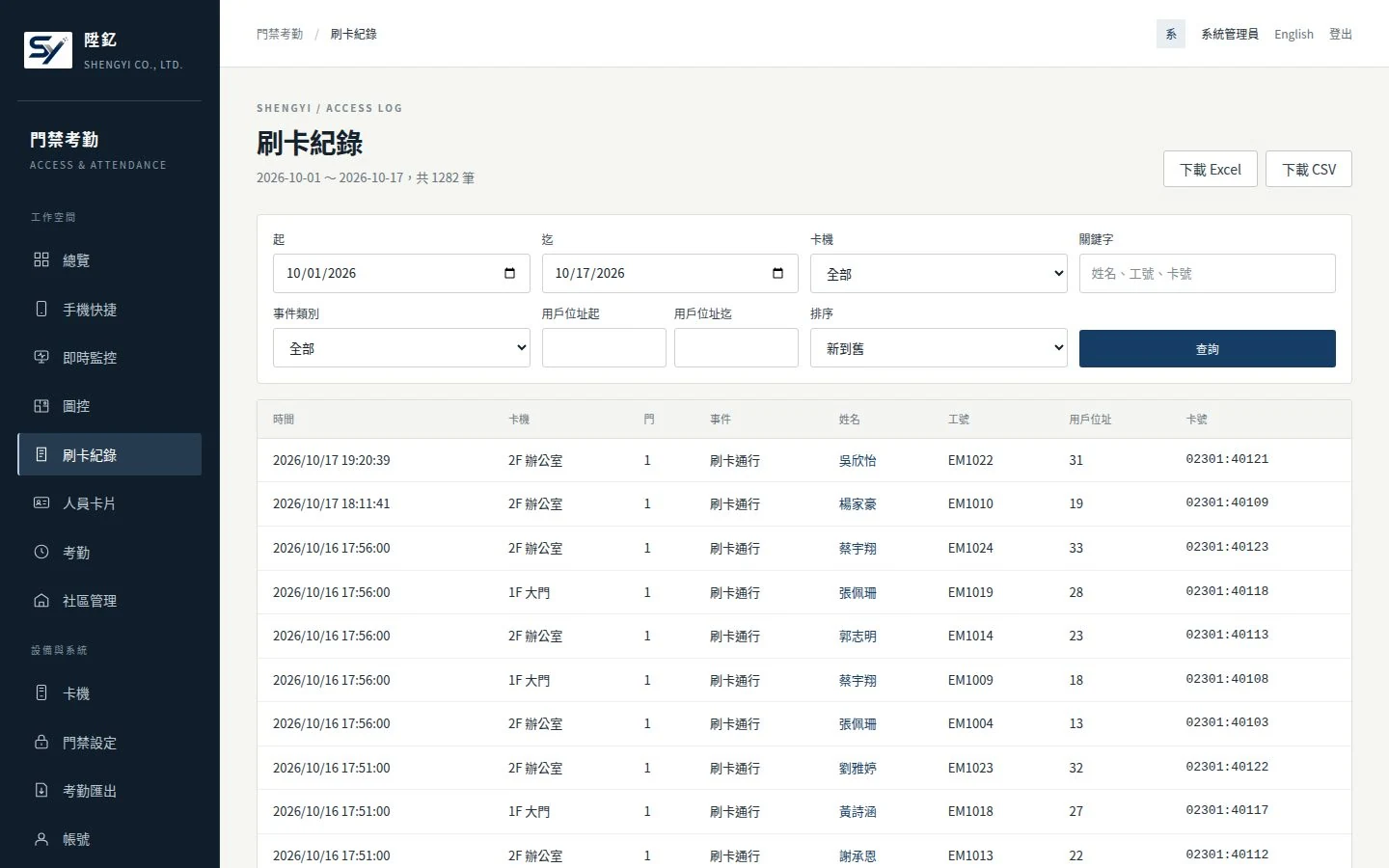Download the log via 下載 Excel
Screen dimensions: 1389x868
1211,169
